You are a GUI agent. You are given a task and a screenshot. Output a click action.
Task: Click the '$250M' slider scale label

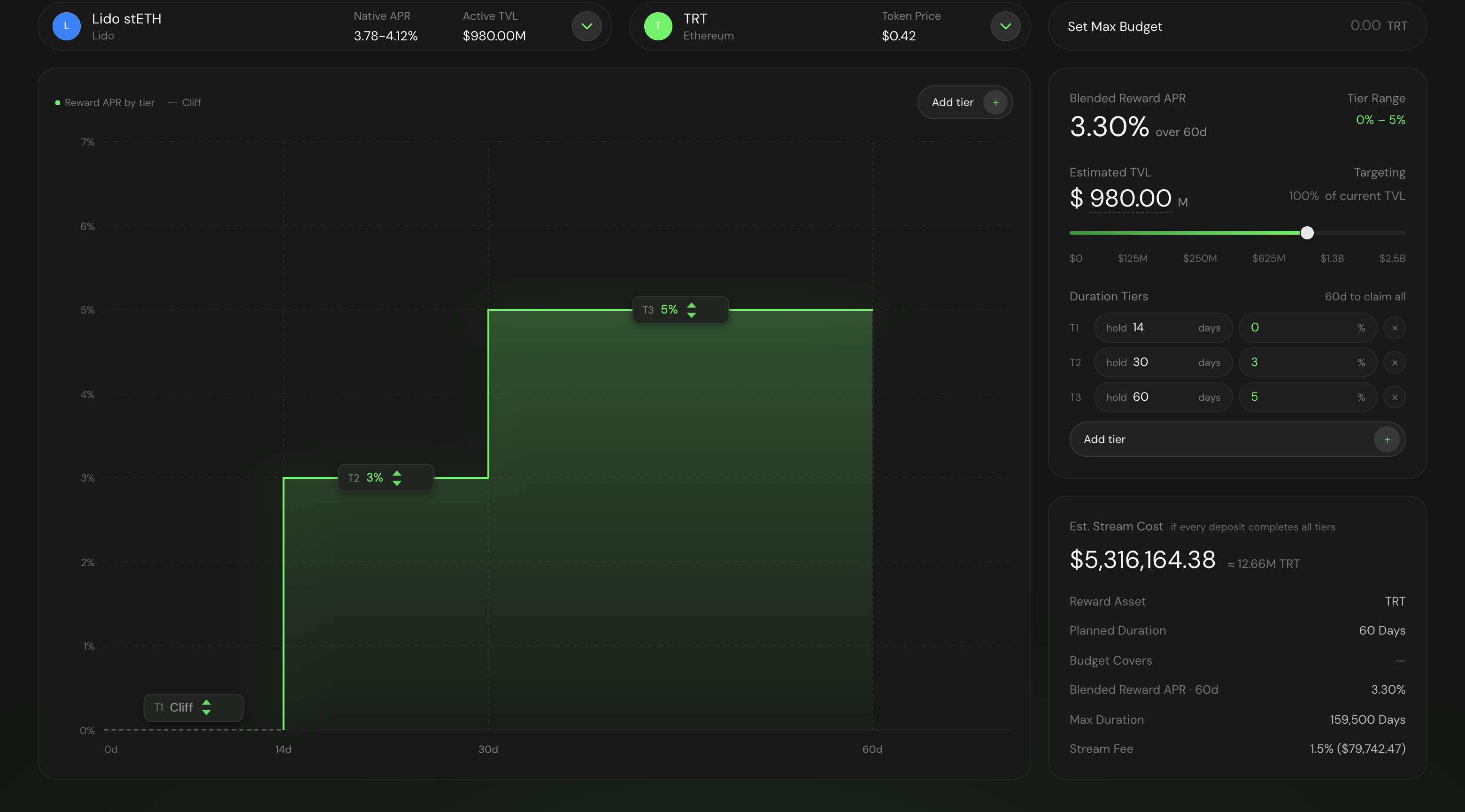[x=1200, y=258]
